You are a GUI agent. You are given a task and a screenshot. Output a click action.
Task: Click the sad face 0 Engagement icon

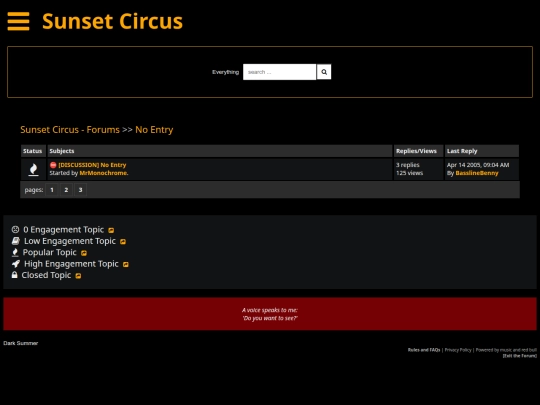(x=15, y=229)
